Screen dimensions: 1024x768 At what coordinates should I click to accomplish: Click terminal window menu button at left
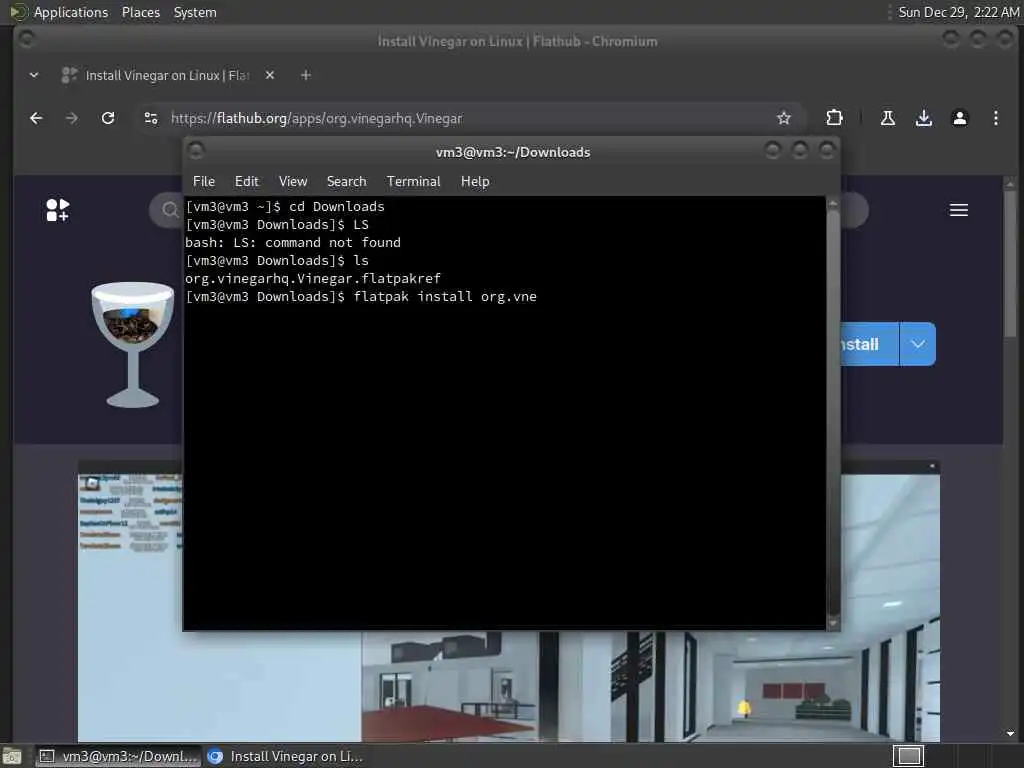coord(196,151)
